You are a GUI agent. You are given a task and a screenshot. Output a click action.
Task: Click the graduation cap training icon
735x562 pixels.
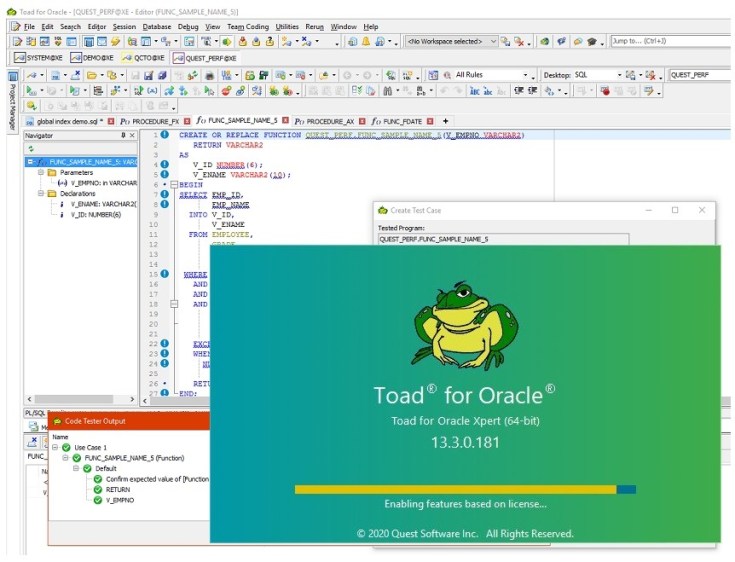pos(592,42)
